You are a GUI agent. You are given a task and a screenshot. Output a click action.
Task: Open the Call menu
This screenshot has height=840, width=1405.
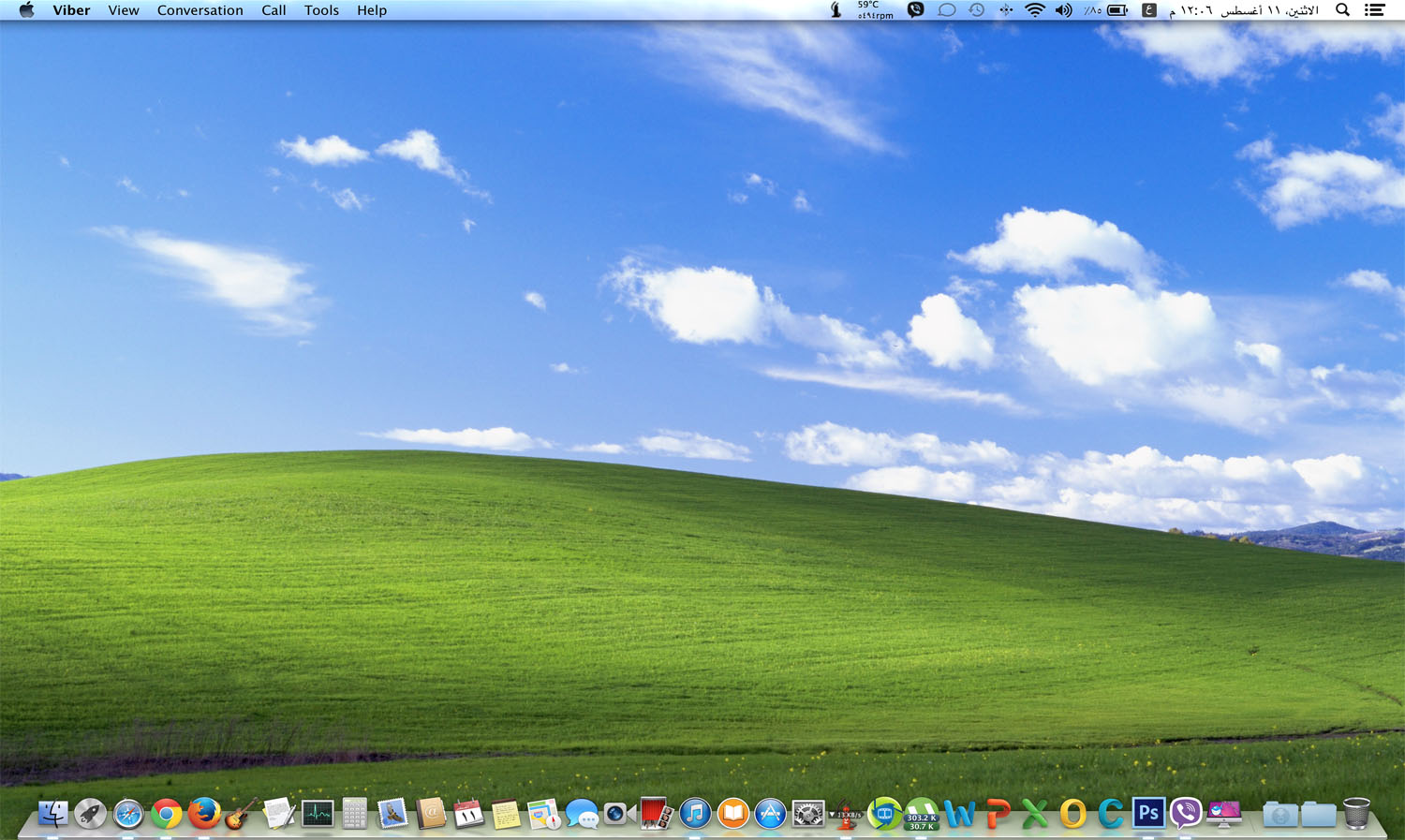[274, 10]
